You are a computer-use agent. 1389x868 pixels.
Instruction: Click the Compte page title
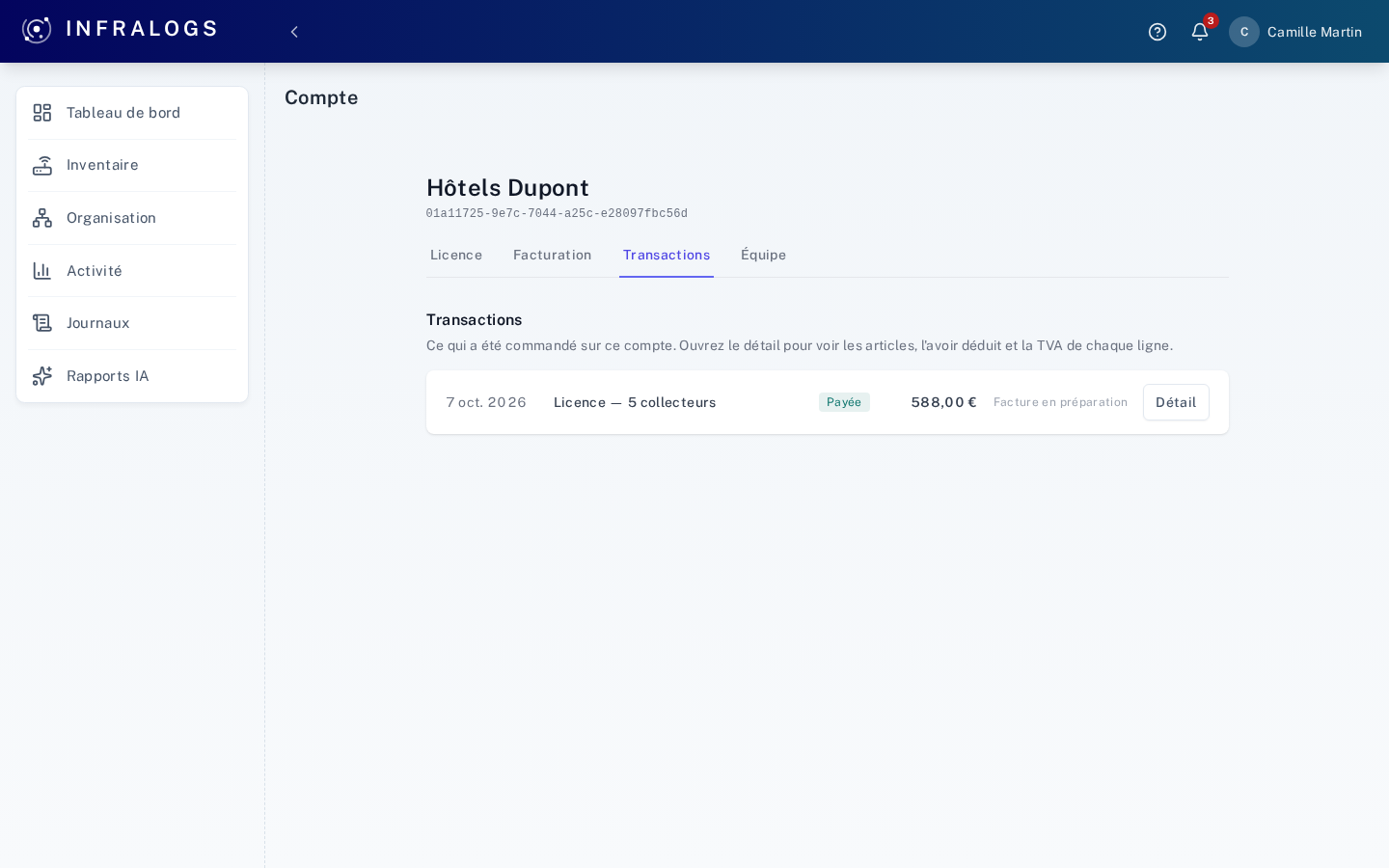[321, 97]
